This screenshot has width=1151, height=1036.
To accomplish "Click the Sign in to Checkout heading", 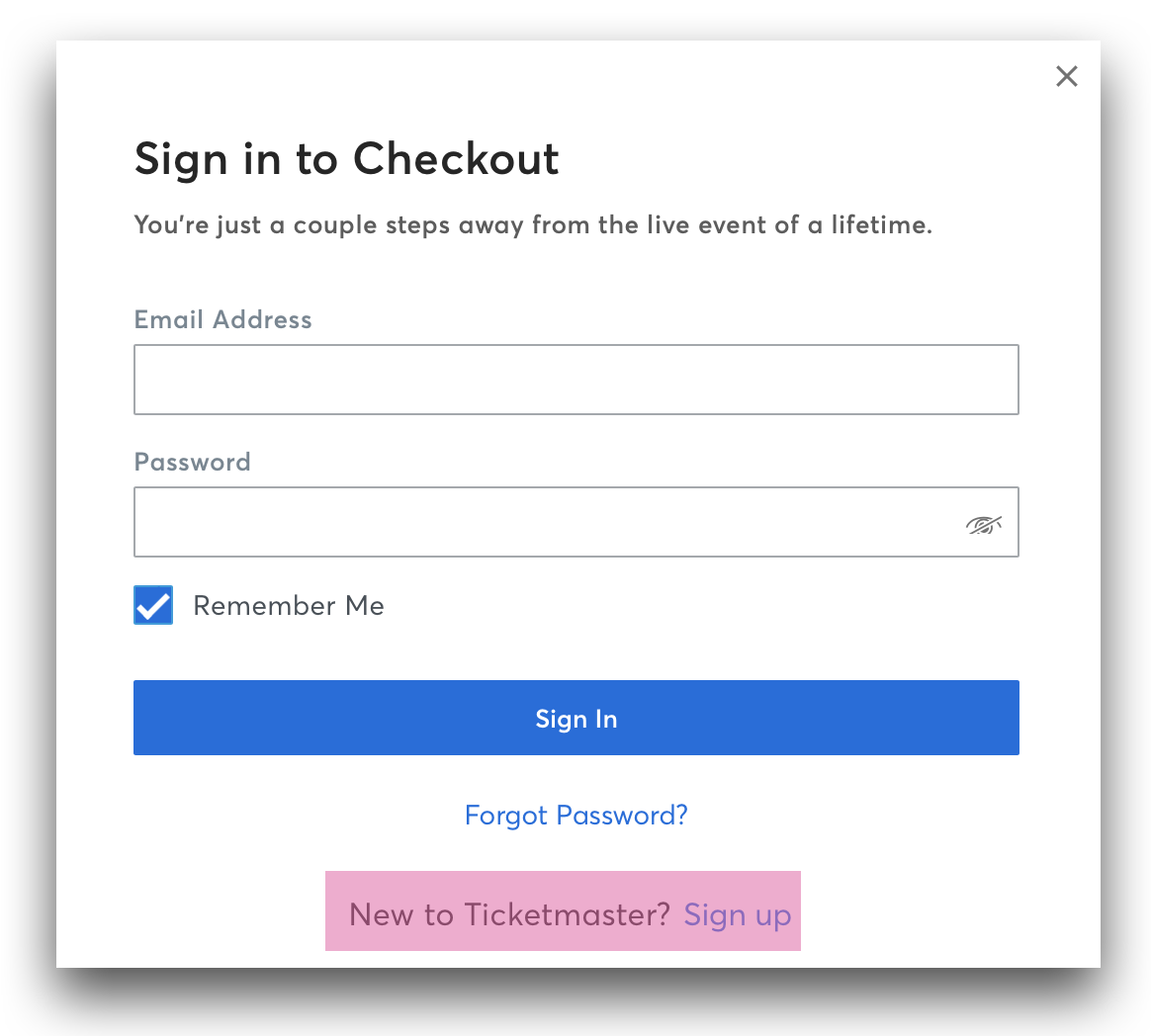I will [x=346, y=159].
